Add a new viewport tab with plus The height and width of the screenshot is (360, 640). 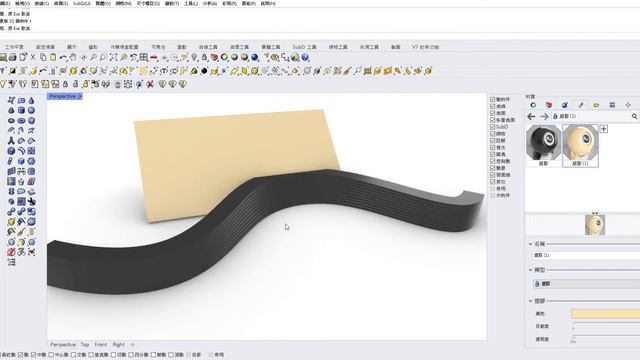(132, 345)
